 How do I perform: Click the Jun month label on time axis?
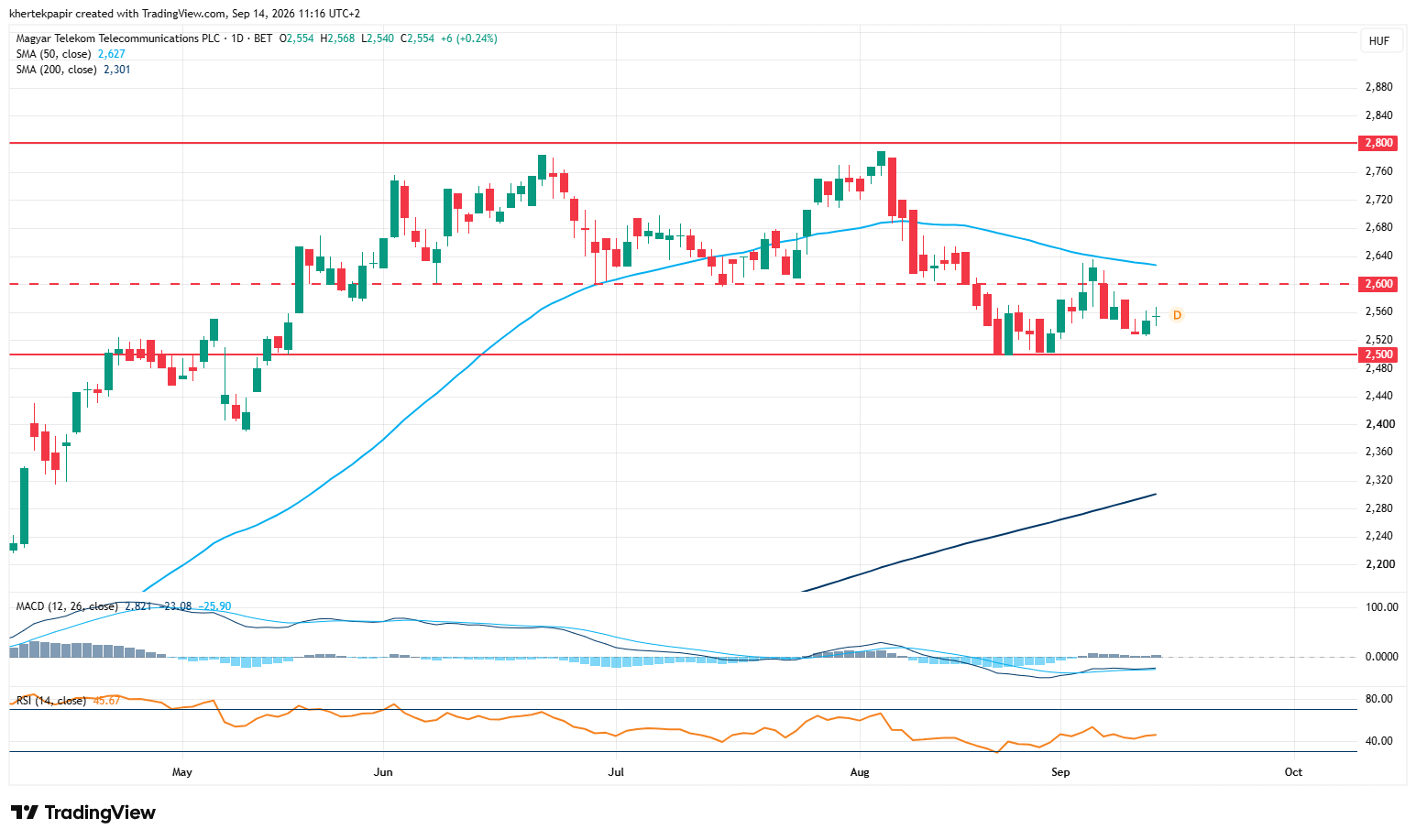(383, 772)
